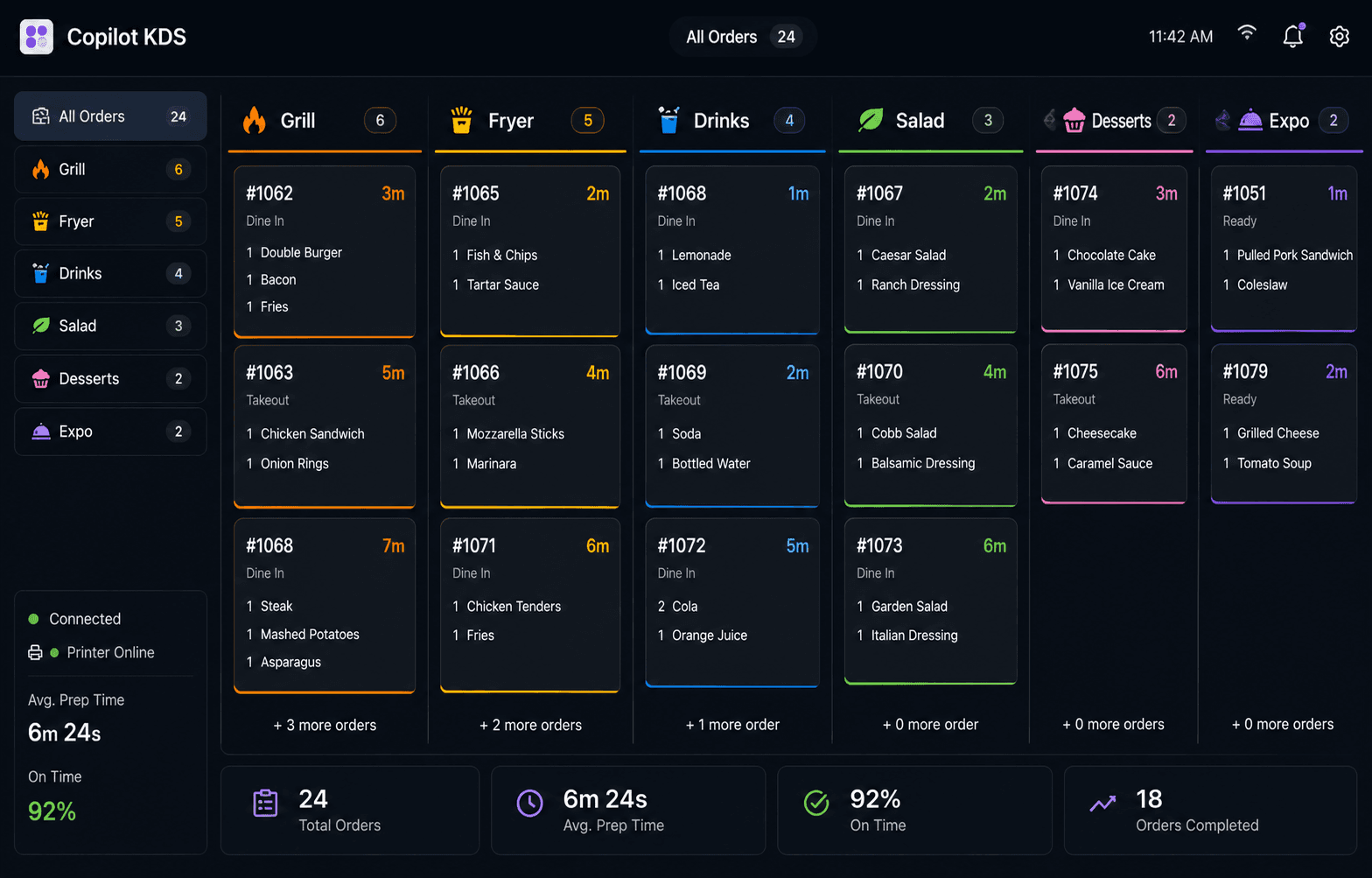Open order #1063 Chicken Sandwich card

coord(325,426)
